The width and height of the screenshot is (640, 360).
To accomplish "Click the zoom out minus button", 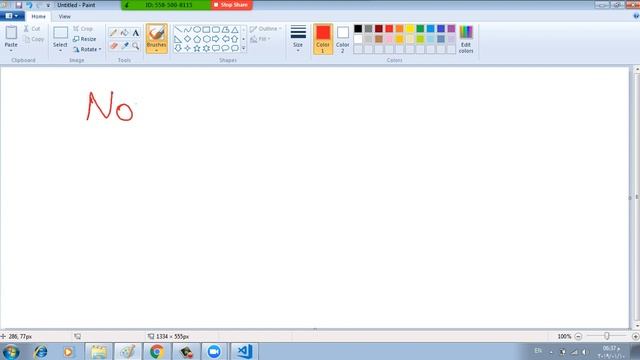I will pyautogui.click(x=578, y=336).
